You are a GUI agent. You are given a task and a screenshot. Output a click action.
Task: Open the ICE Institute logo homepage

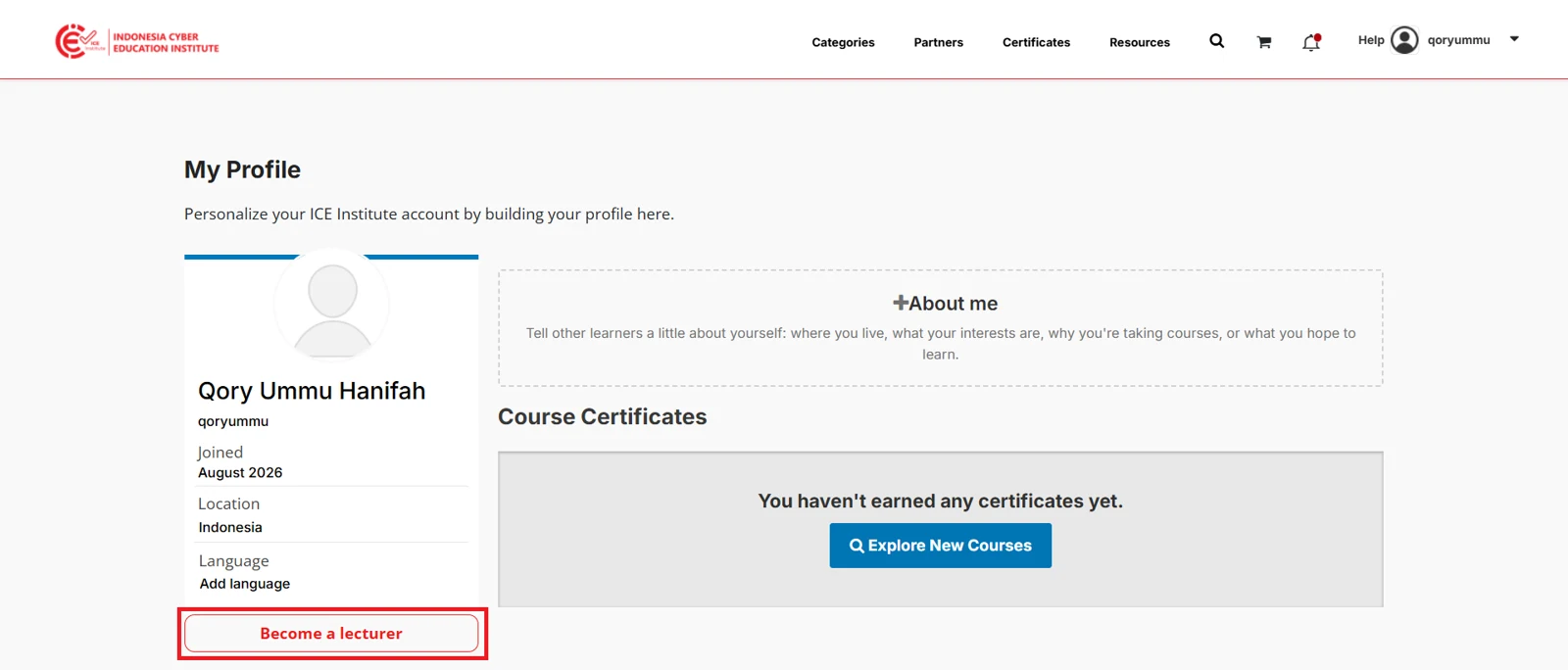137,41
